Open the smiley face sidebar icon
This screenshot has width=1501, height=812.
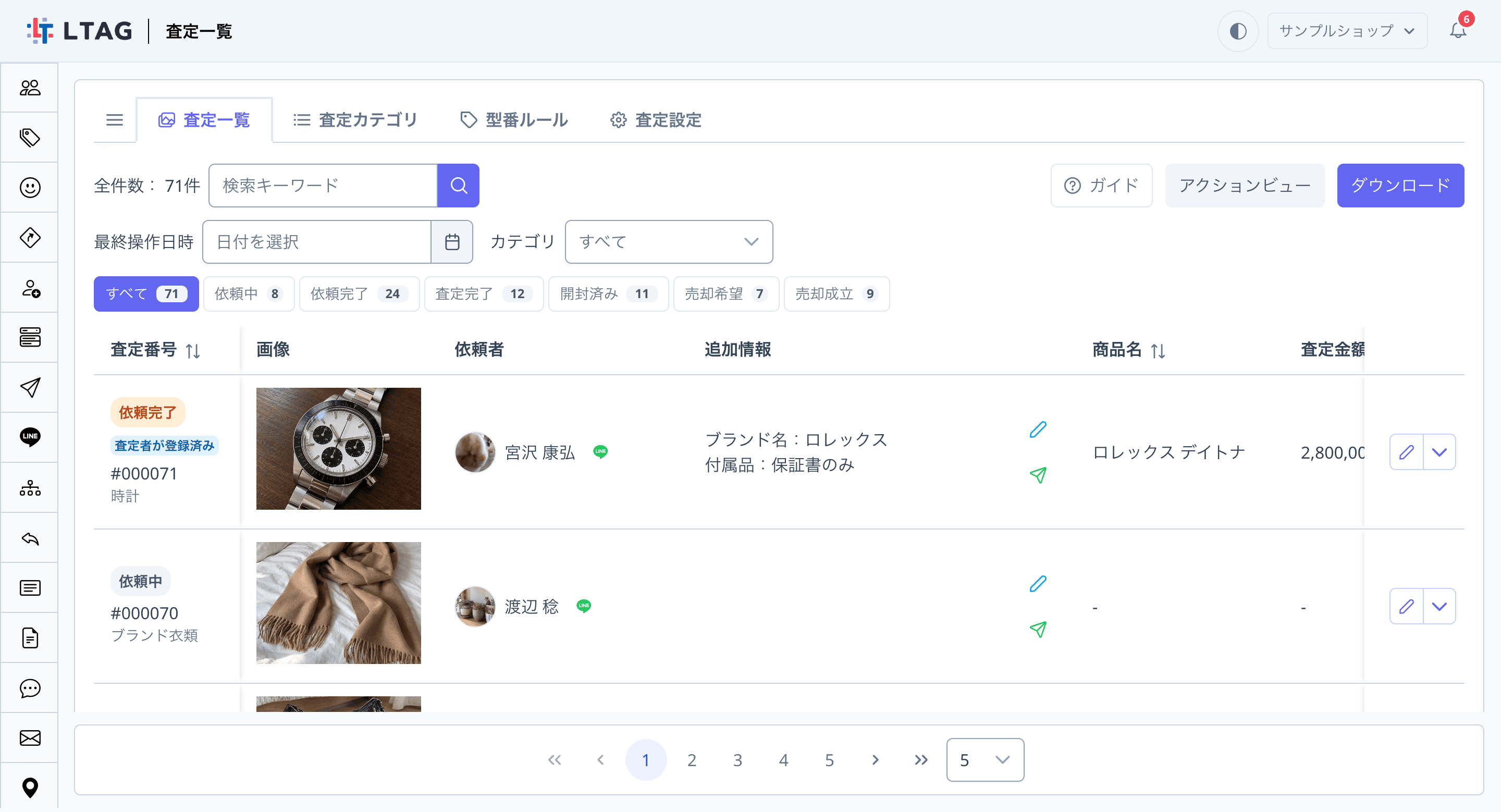point(30,188)
